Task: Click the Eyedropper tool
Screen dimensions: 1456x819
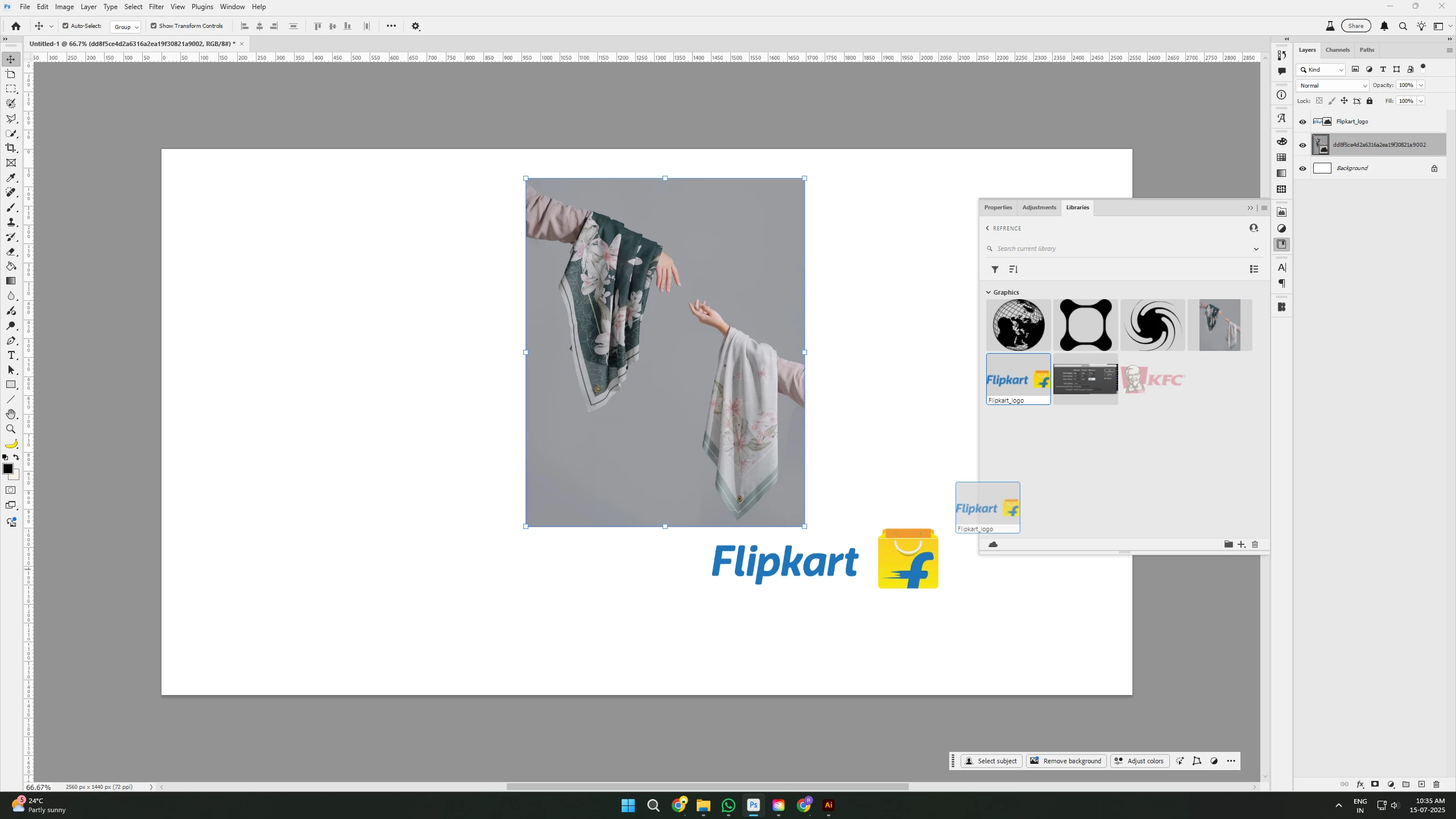Action: click(x=11, y=177)
